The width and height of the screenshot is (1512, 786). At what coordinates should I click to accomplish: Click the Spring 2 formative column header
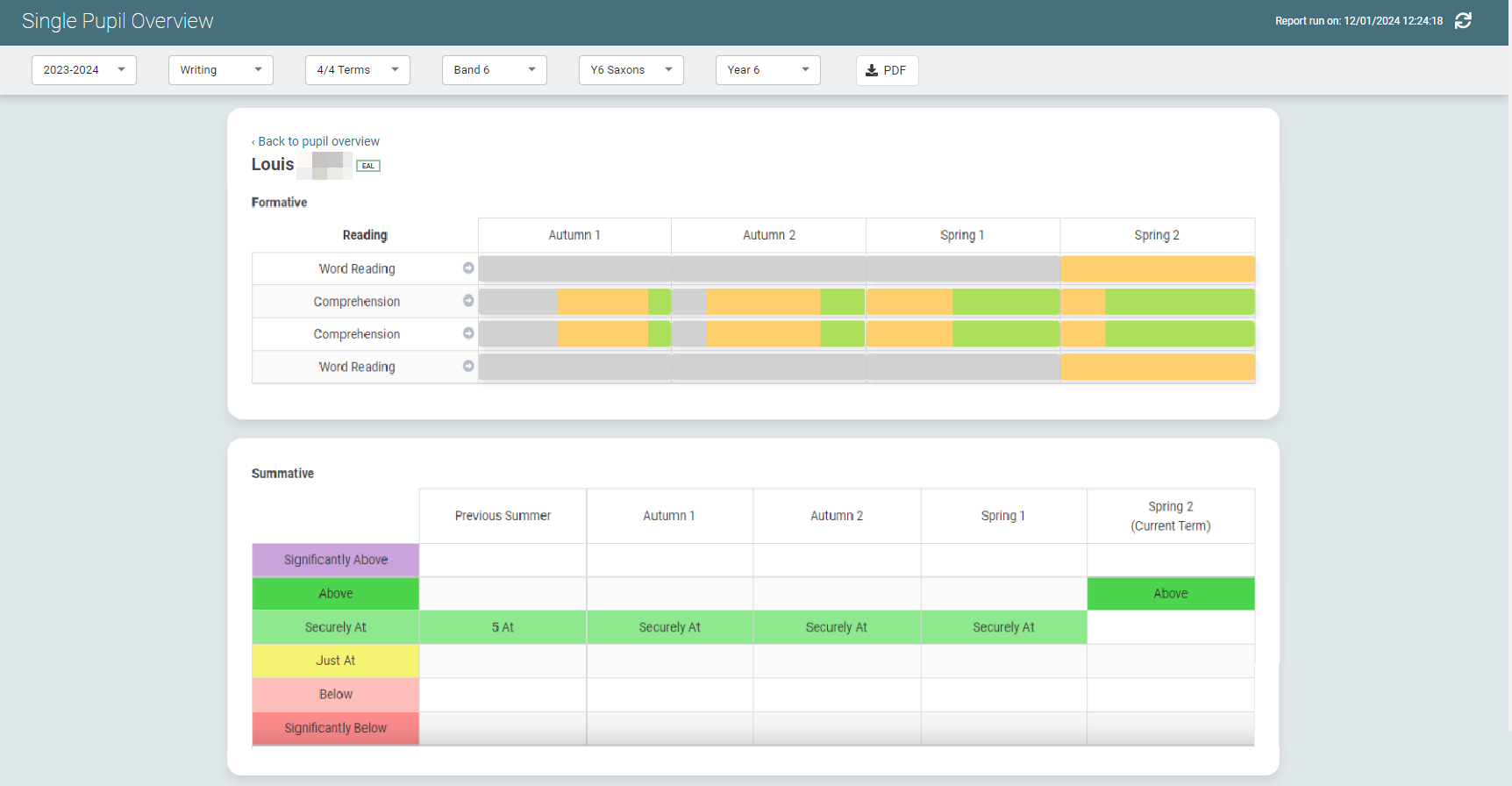point(1157,235)
